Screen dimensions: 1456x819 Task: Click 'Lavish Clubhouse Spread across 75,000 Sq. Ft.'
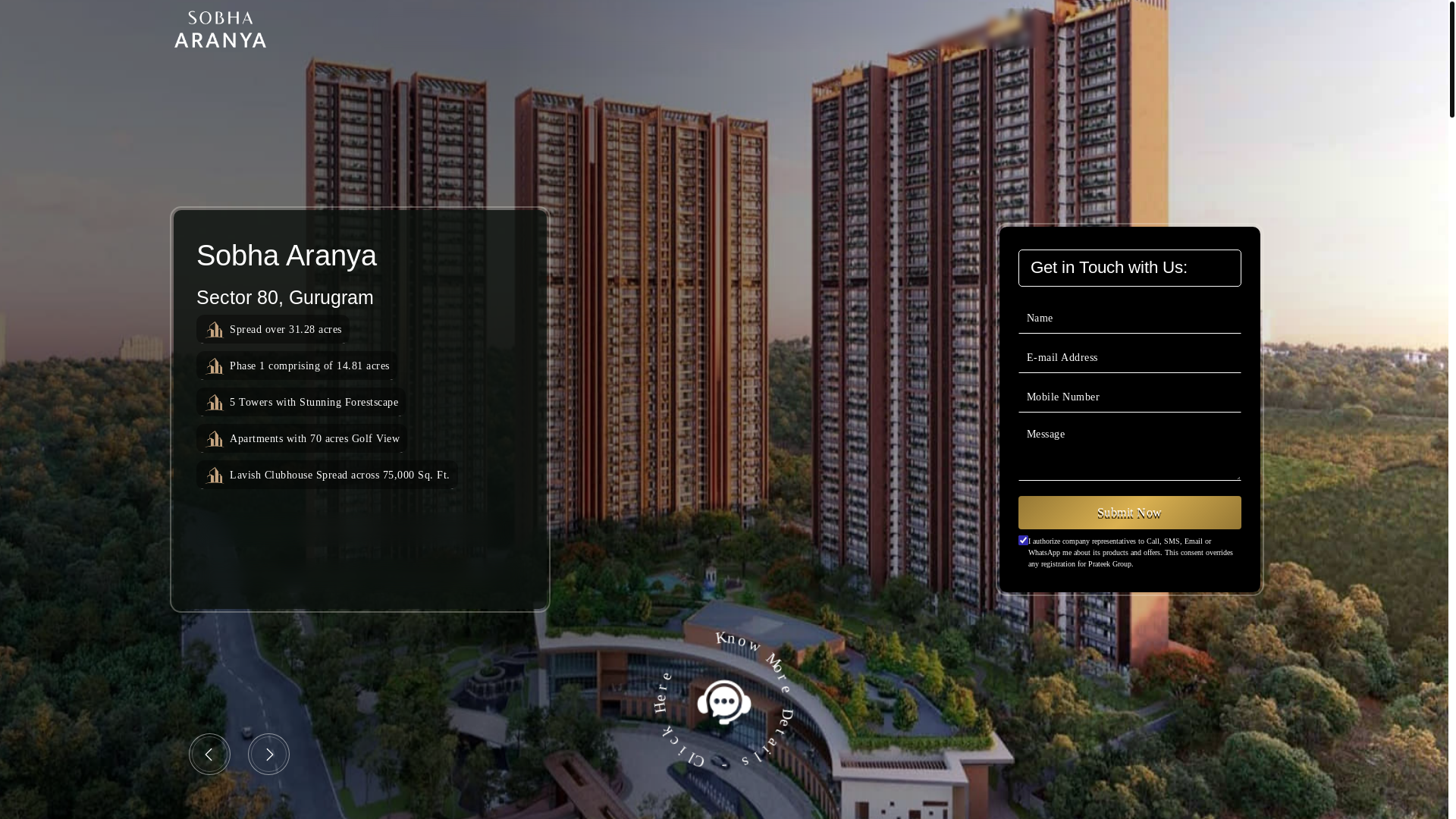pyautogui.click(x=340, y=475)
